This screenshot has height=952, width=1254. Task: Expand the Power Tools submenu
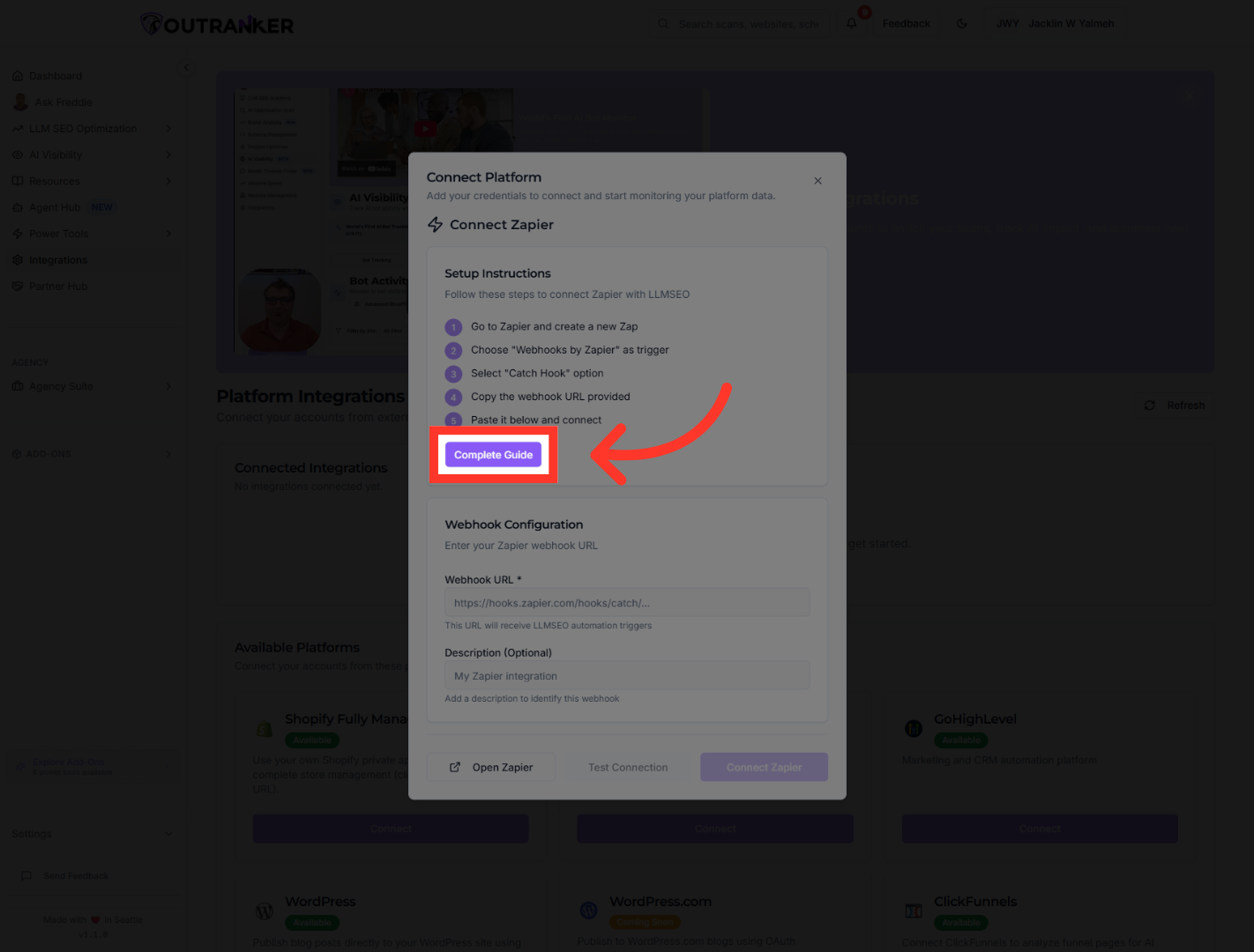click(168, 234)
